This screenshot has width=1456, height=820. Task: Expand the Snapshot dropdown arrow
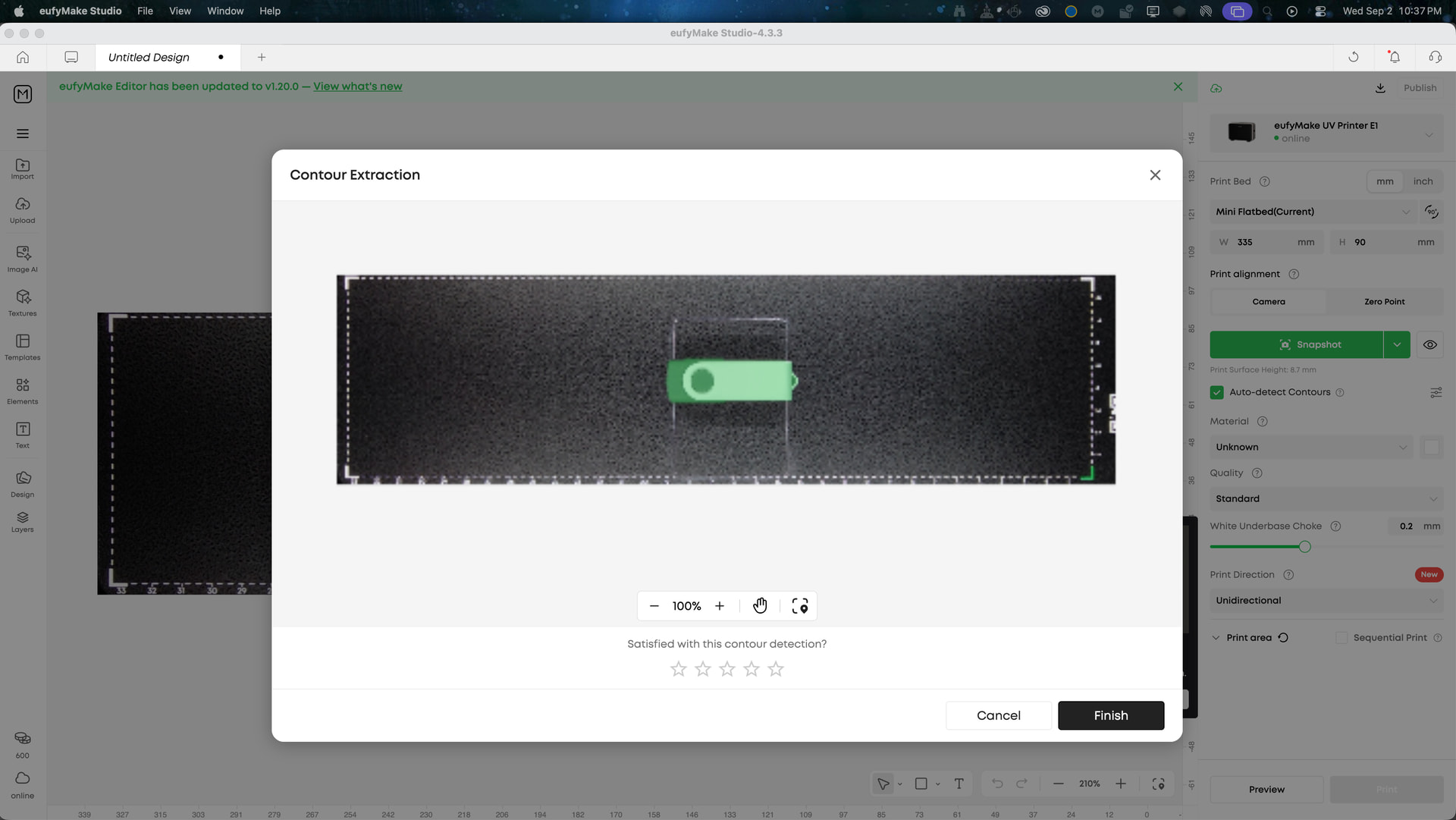pos(1397,344)
